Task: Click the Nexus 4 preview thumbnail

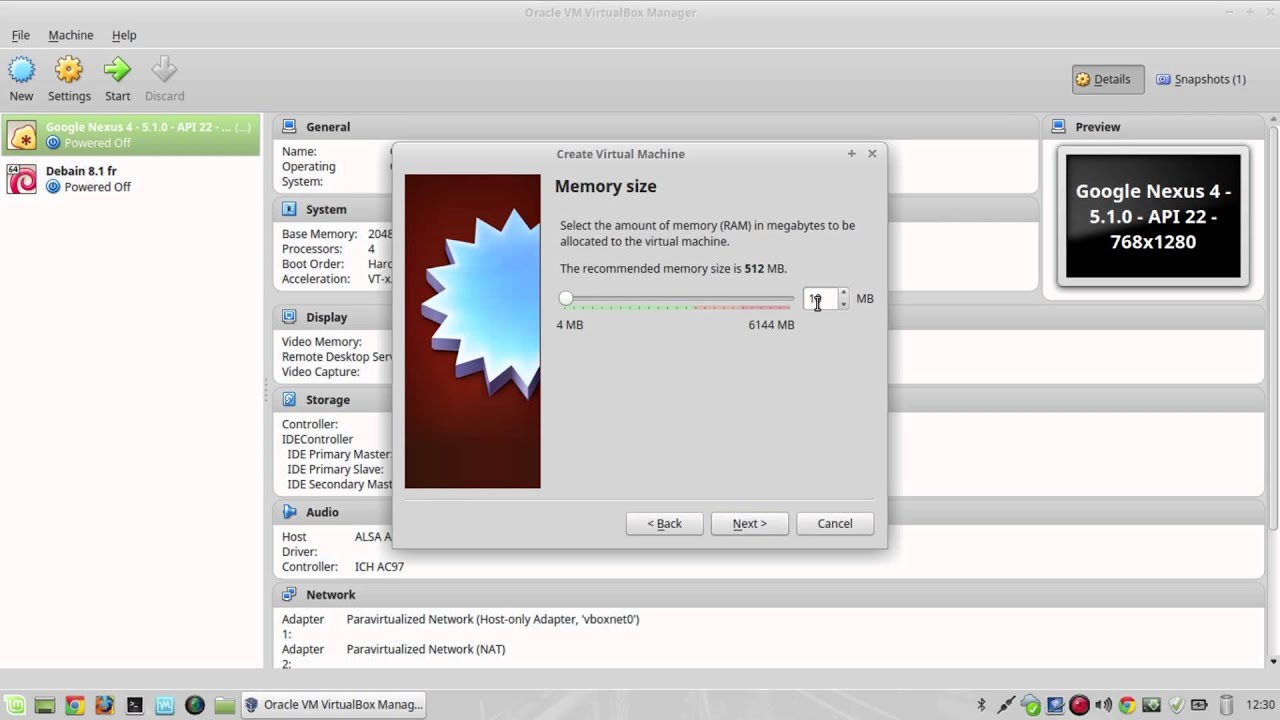Action: 1153,216
